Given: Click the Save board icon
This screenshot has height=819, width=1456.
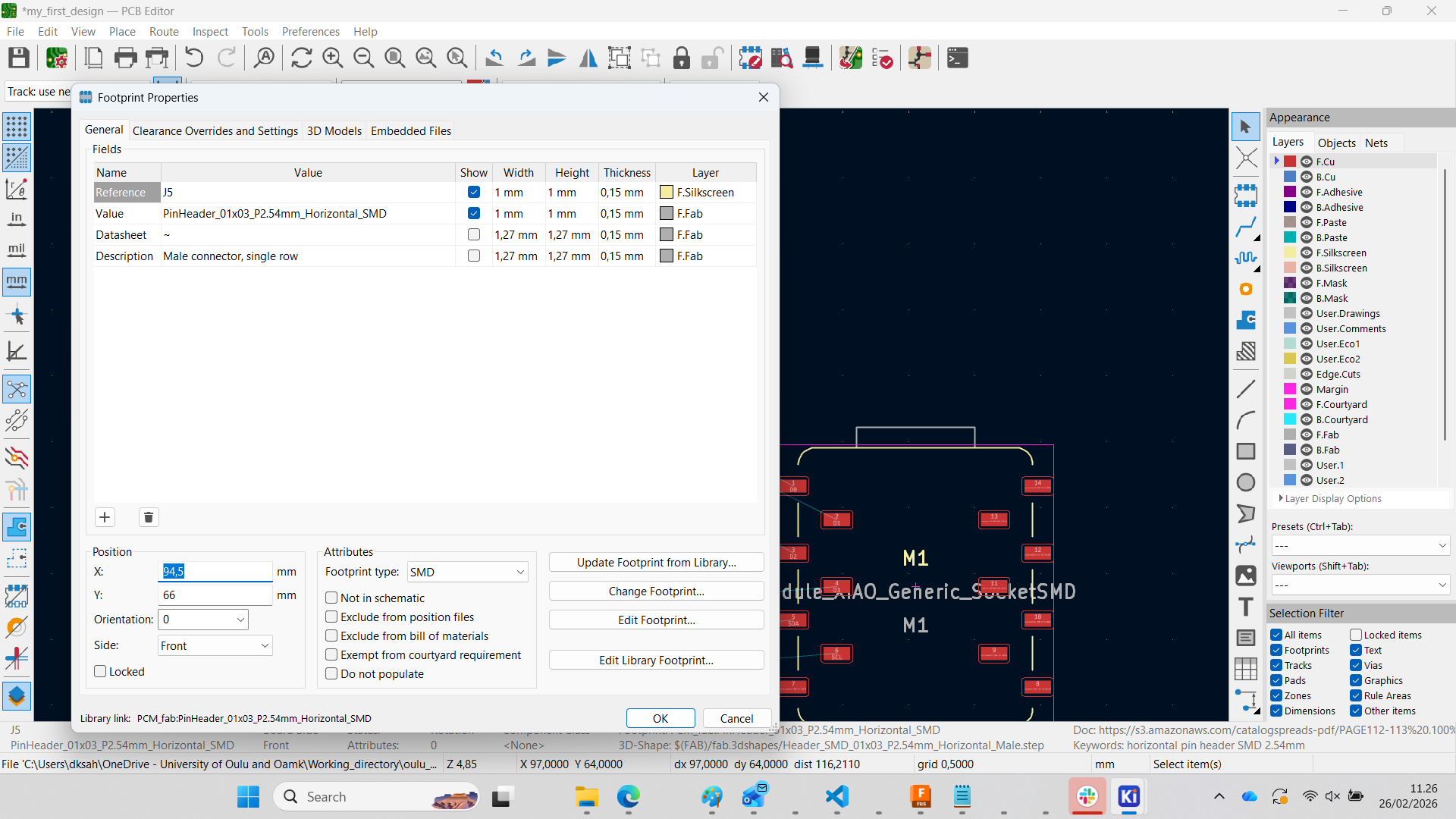Looking at the screenshot, I should (x=18, y=58).
